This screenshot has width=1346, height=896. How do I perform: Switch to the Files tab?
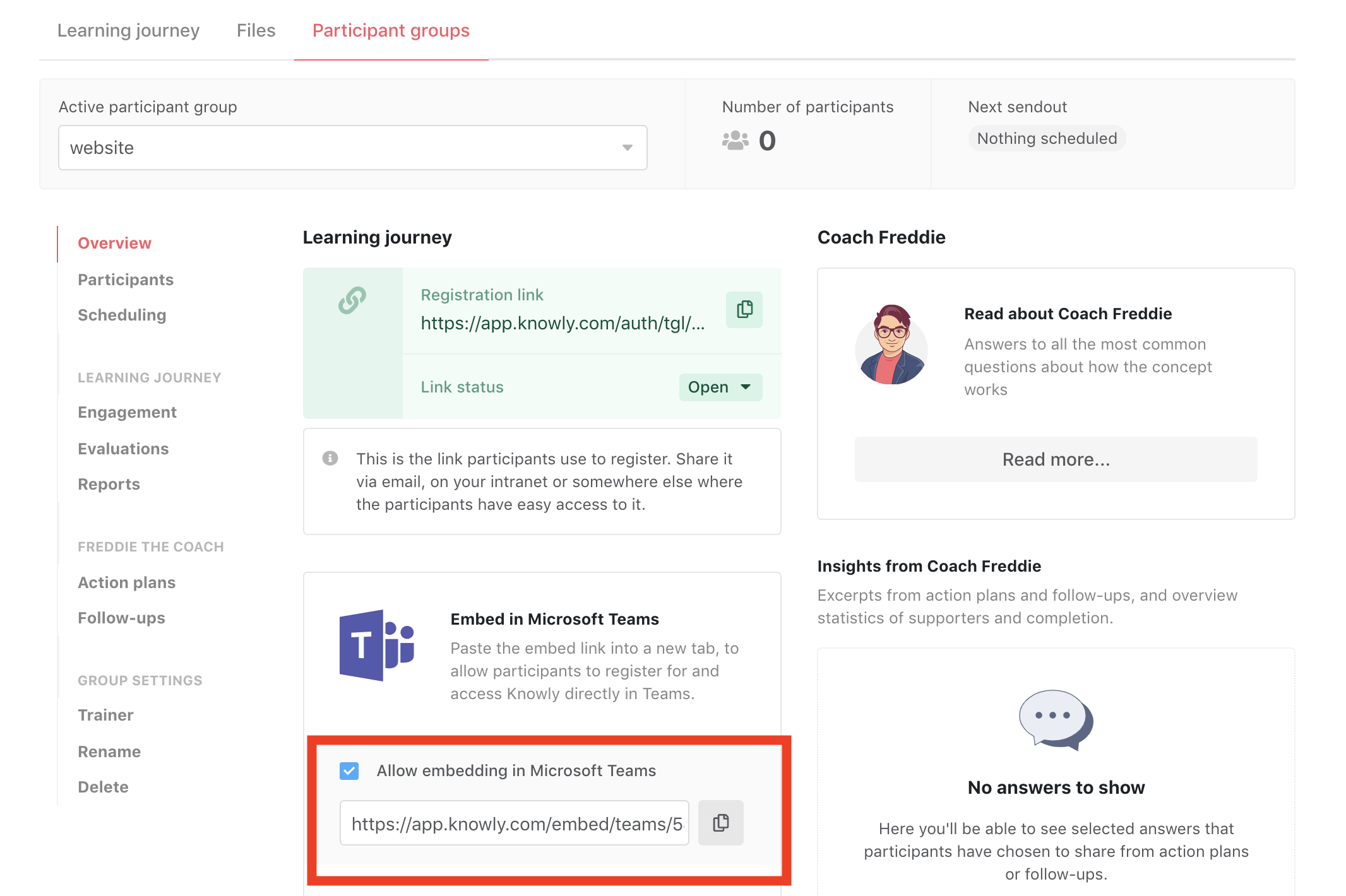pos(256,30)
